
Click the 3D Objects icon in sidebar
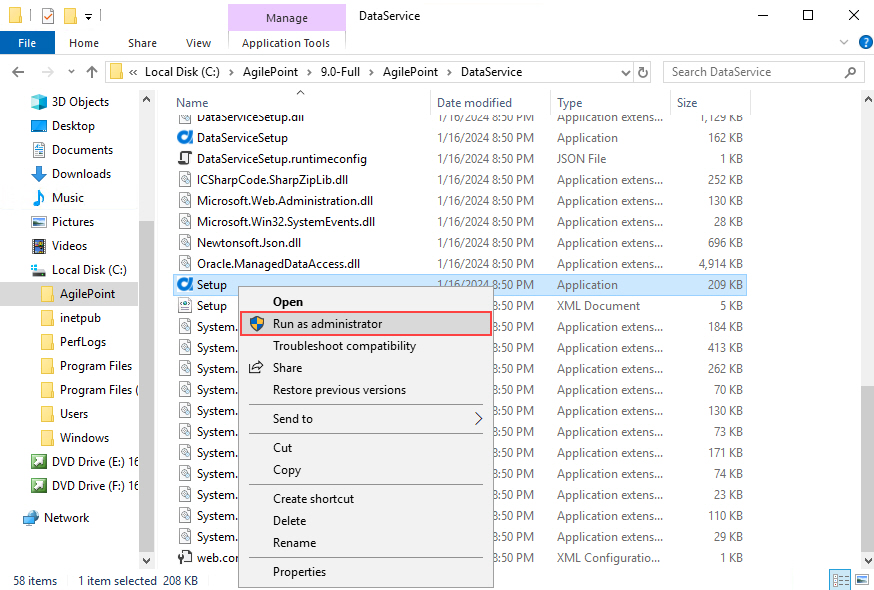point(39,102)
